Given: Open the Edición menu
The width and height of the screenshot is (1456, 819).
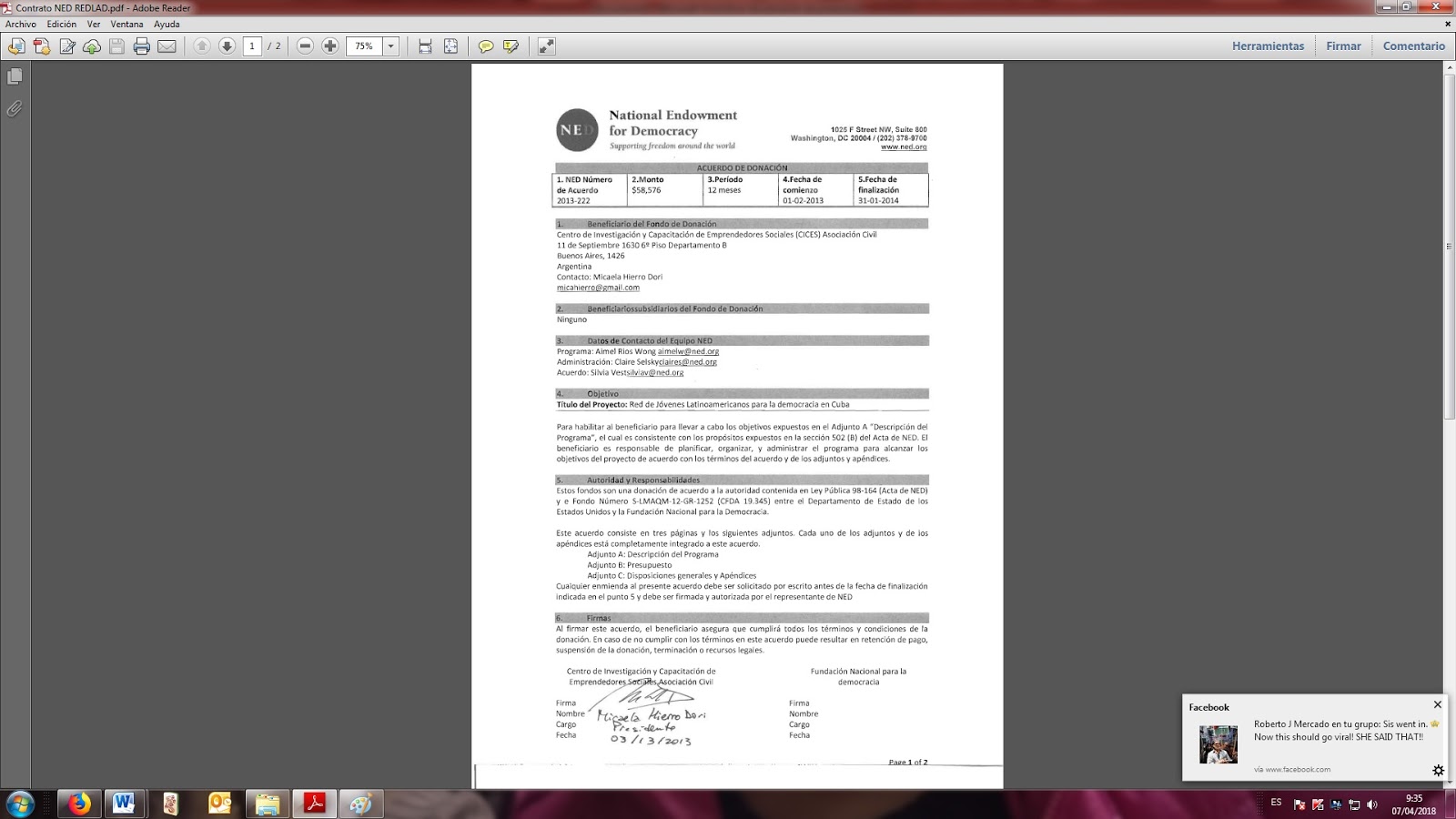Looking at the screenshot, I should (x=62, y=25).
